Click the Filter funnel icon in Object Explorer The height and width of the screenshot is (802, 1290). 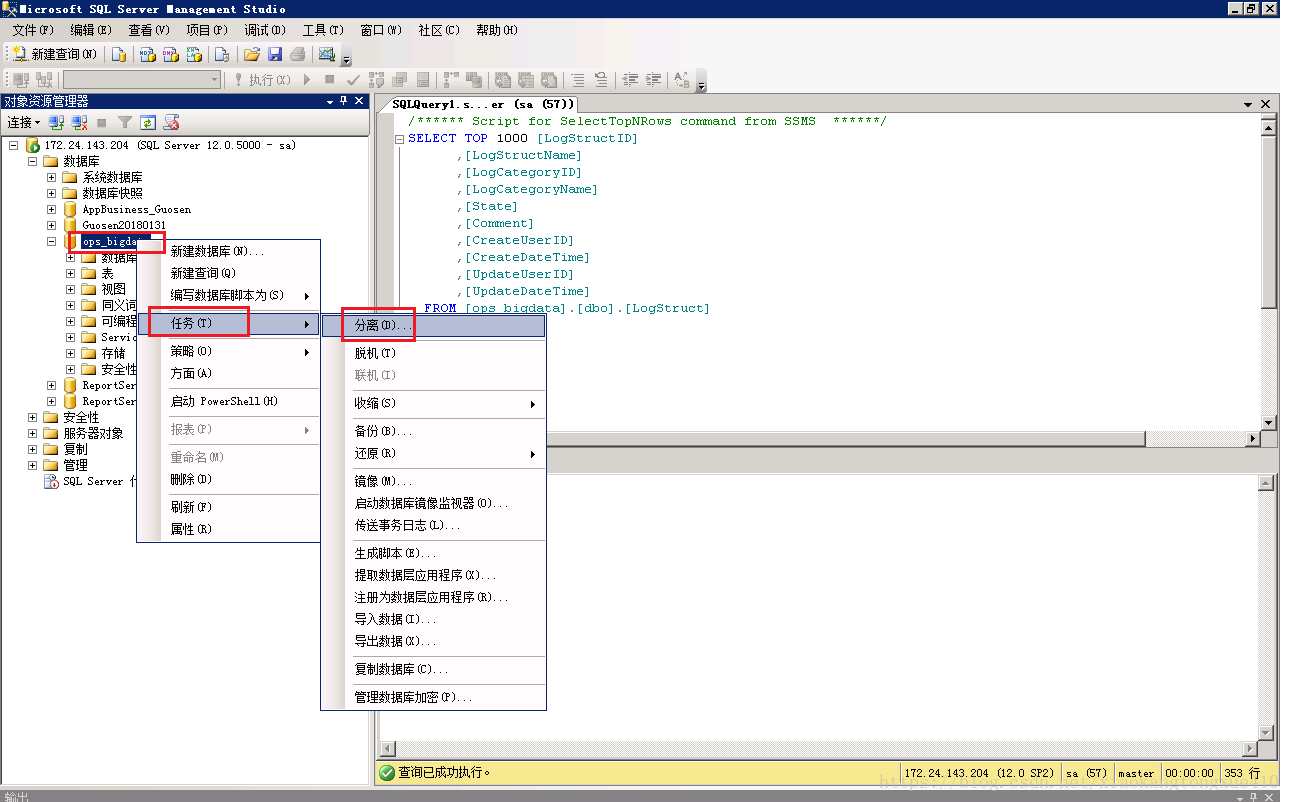point(125,123)
